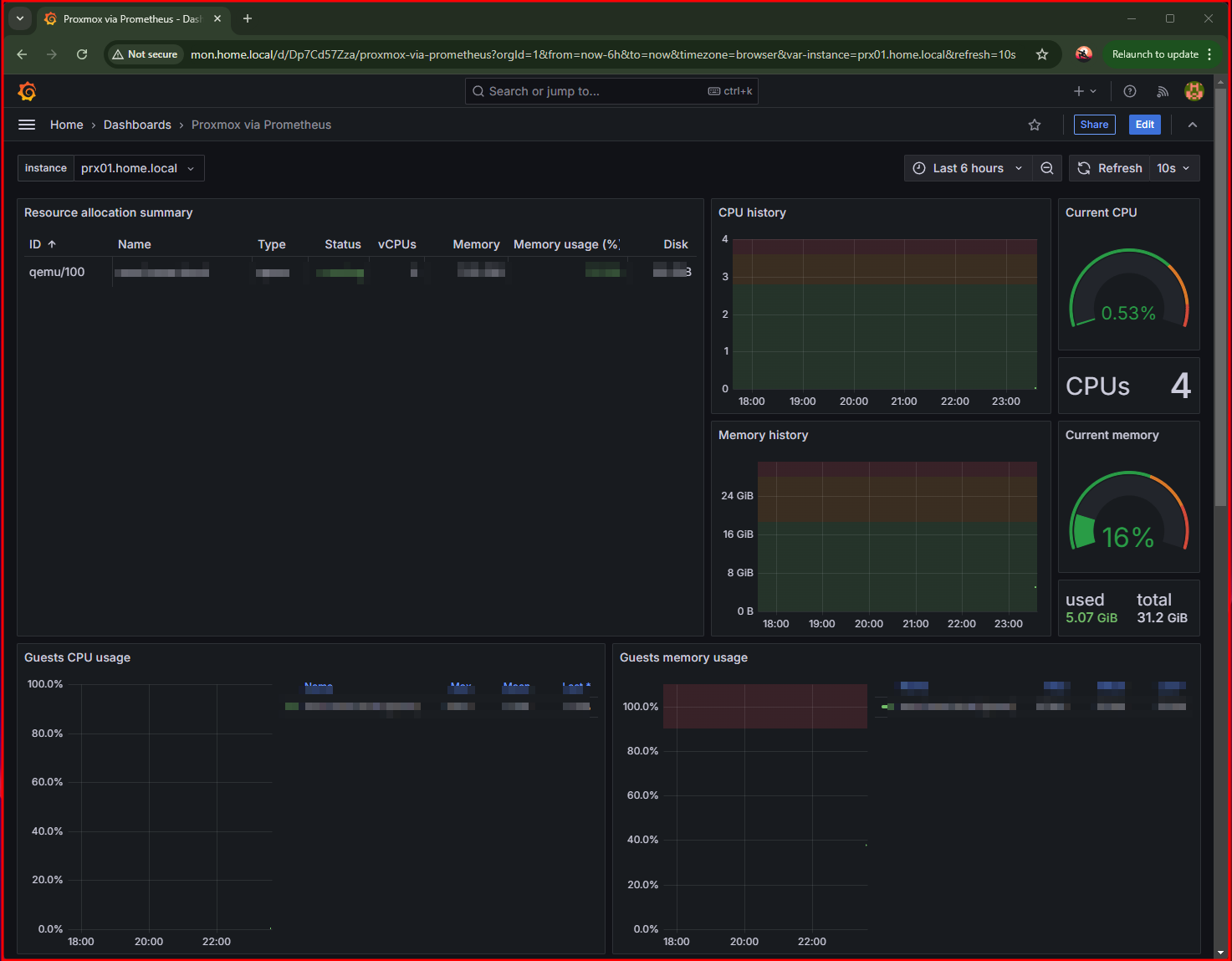
Task: Sort the table by the Status column
Action: [343, 244]
